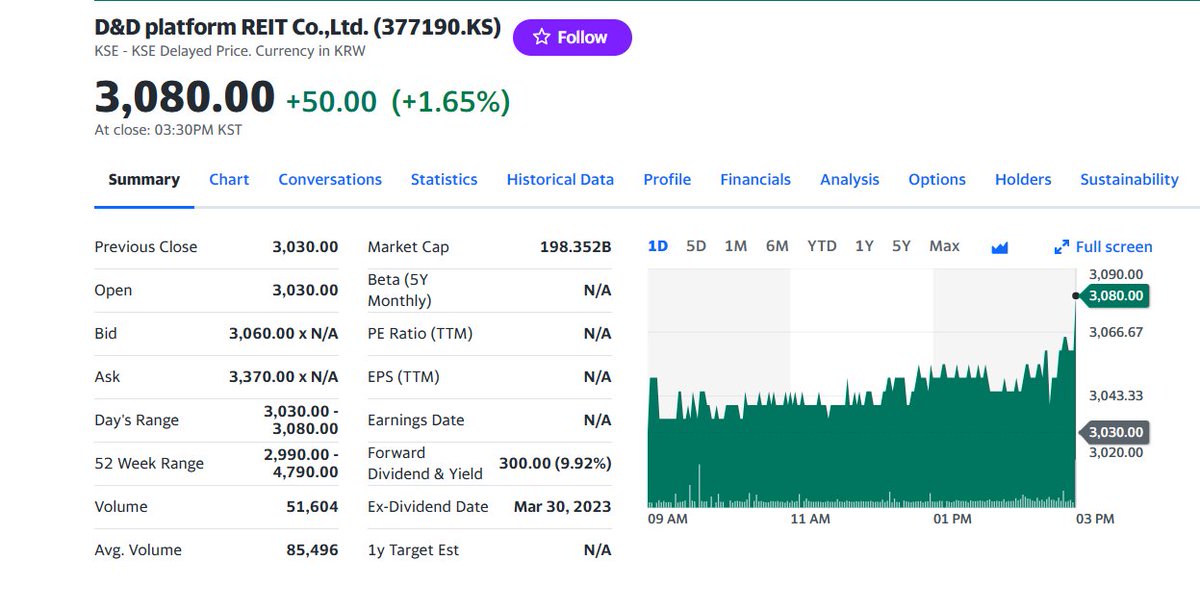Open the Financials tab
The width and height of the screenshot is (1200, 611).
755,180
